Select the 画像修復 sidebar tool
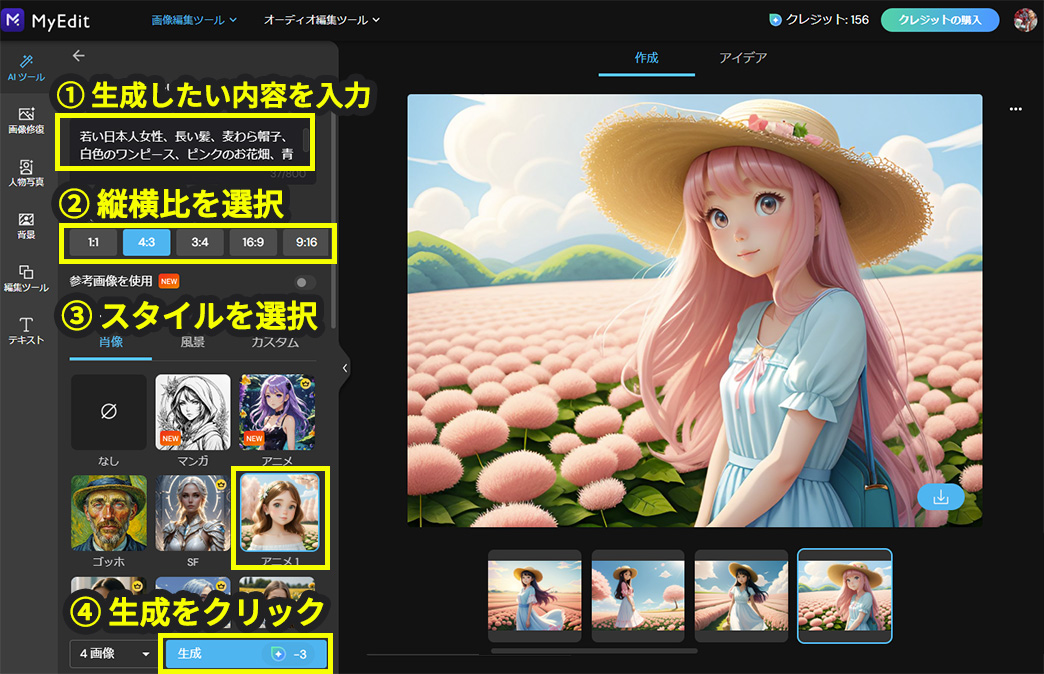This screenshot has width=1044, height=674. pyautogui.click(x=27, y=120)
